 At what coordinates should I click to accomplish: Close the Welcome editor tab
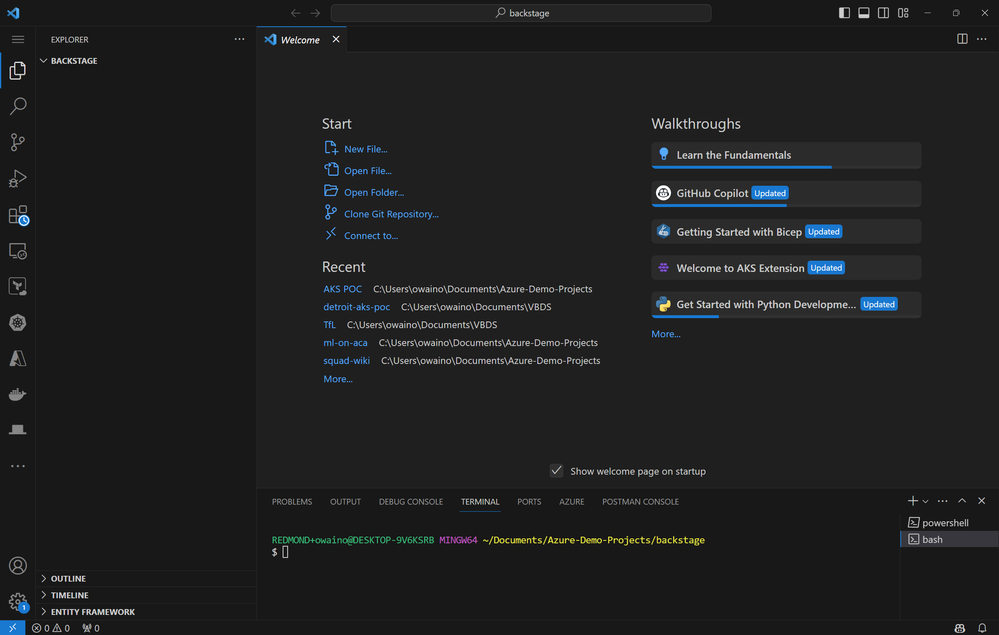[336, 39]
